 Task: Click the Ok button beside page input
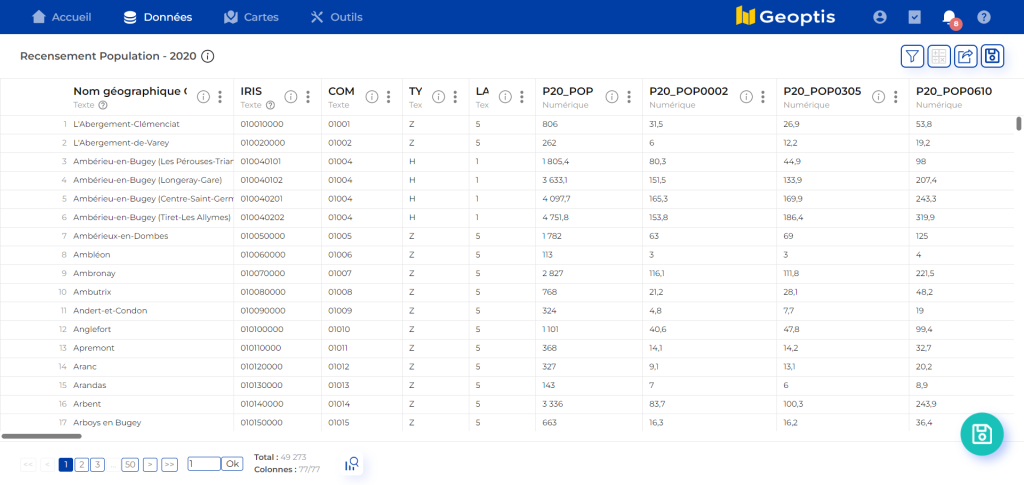point(232,464)
